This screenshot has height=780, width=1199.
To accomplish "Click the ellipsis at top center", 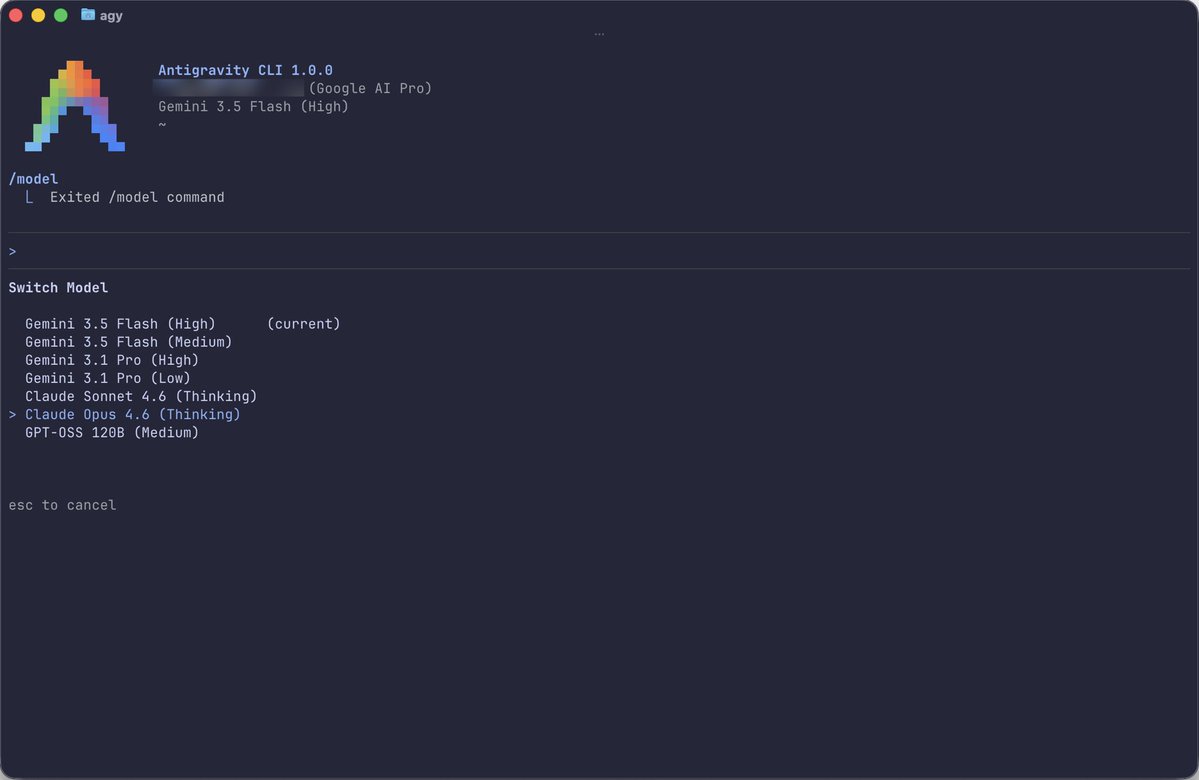I will coord(599,34).
